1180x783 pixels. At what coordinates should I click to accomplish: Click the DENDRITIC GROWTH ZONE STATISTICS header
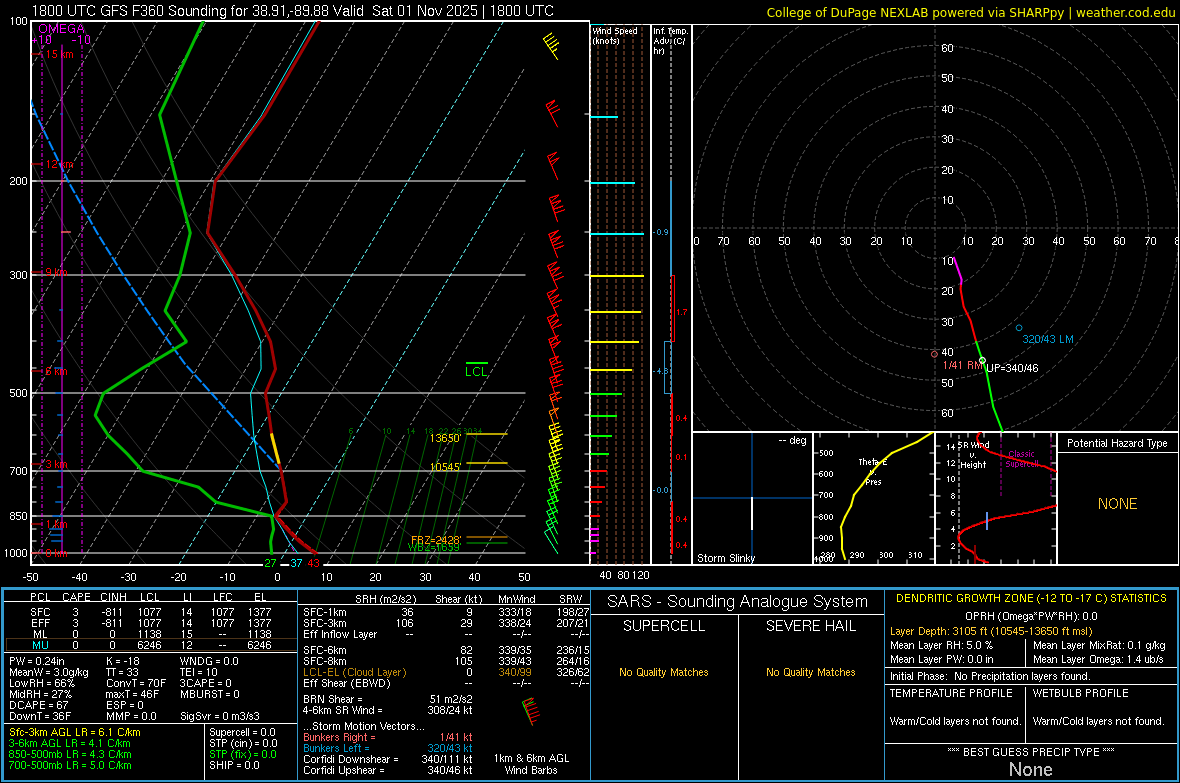click(1031, 598)
